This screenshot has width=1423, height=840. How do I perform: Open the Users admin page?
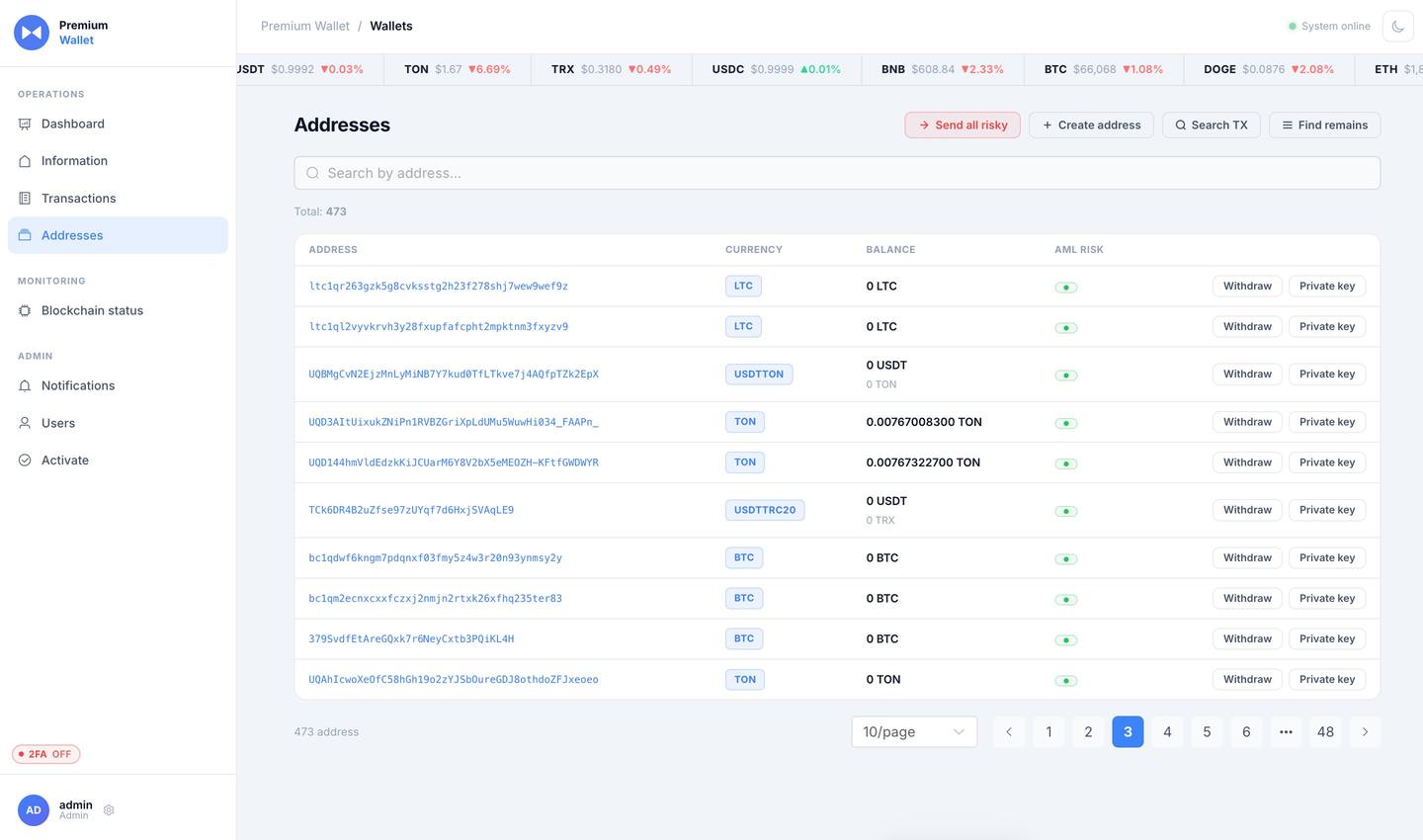pyautogui.click(x=118, y=423)
